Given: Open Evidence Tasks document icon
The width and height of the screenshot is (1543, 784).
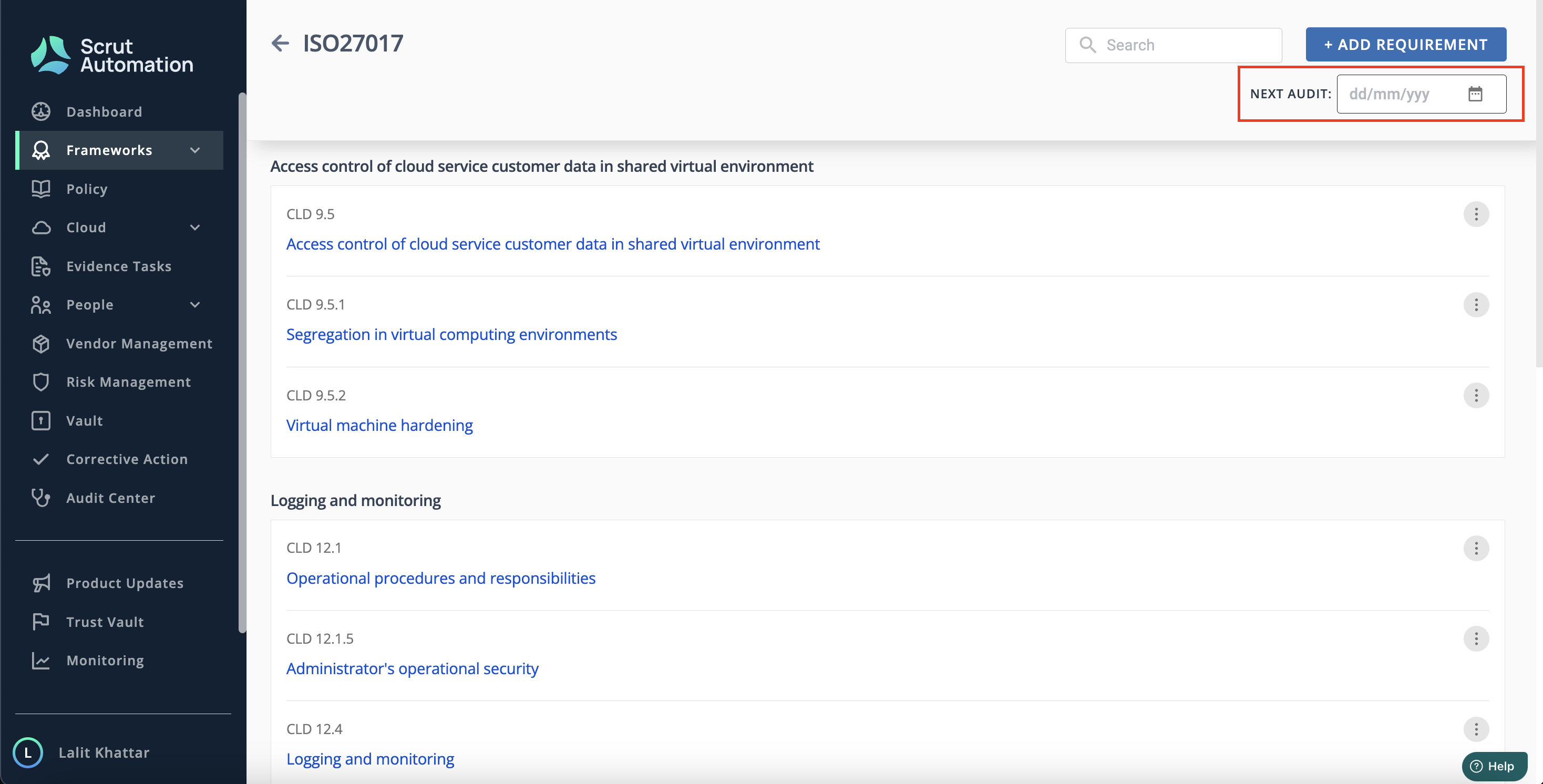Looking at the screenshot, I should point(41,266).
